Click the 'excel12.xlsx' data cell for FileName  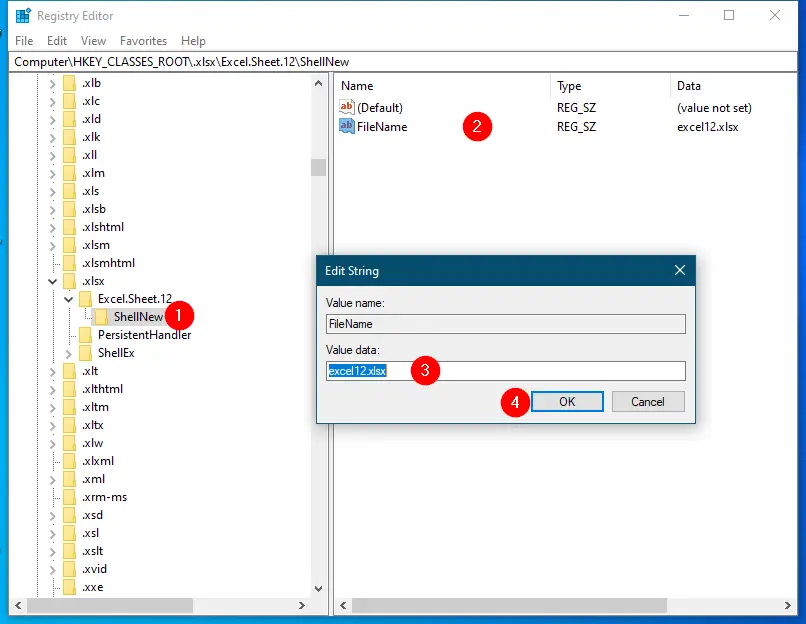[x=707, y=127]
